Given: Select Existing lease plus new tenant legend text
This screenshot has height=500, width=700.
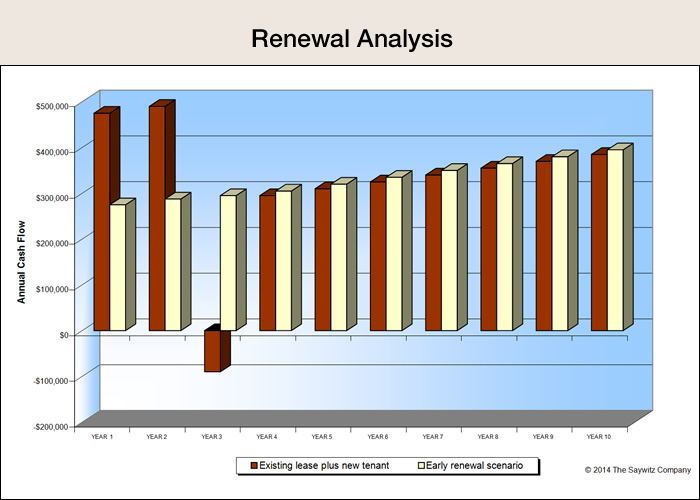Looking at the screenshot, I should [324, 466].
